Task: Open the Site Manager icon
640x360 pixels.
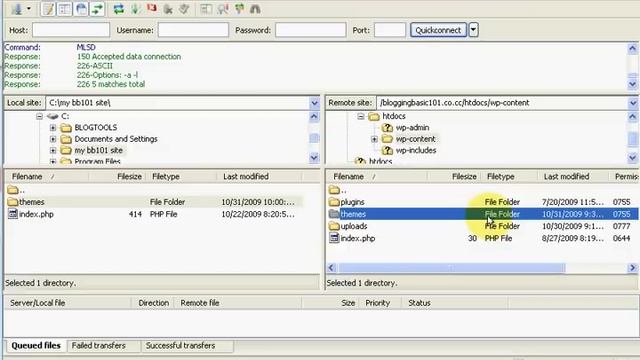Action: (x=16, y=9)
